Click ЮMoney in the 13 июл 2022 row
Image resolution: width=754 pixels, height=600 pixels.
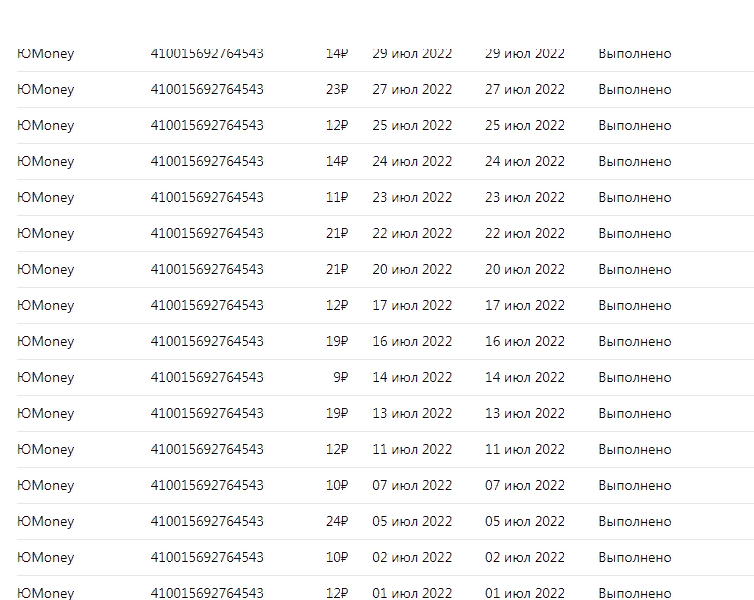click(46, 413)
